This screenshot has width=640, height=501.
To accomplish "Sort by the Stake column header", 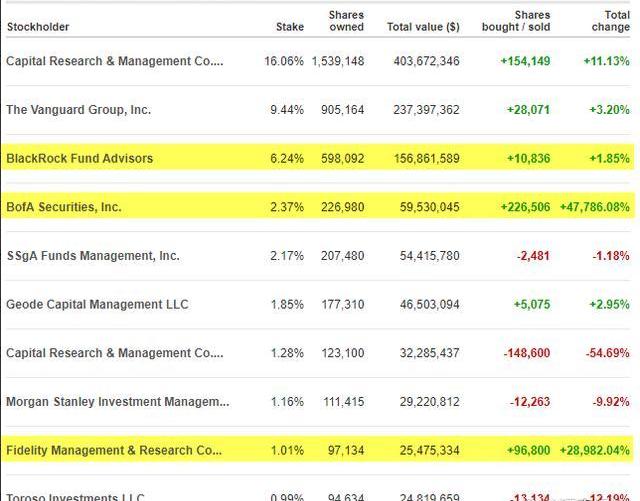I will click(x=290, y=27).
